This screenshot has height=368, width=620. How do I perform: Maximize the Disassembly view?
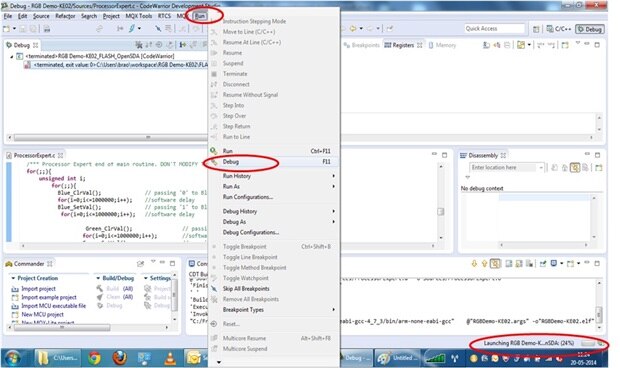coord(597,155)
